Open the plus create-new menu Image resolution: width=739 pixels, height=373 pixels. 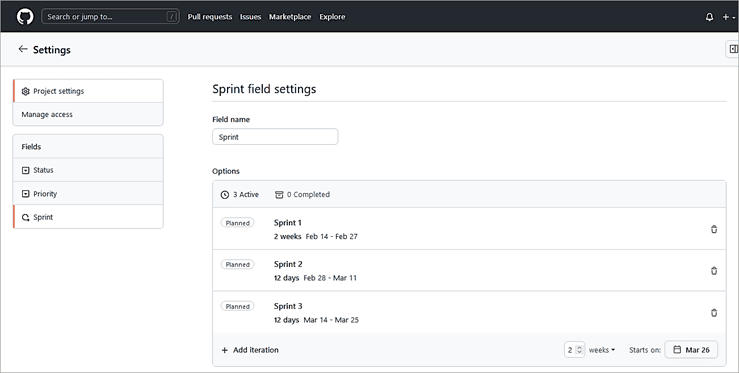[728, 17]
